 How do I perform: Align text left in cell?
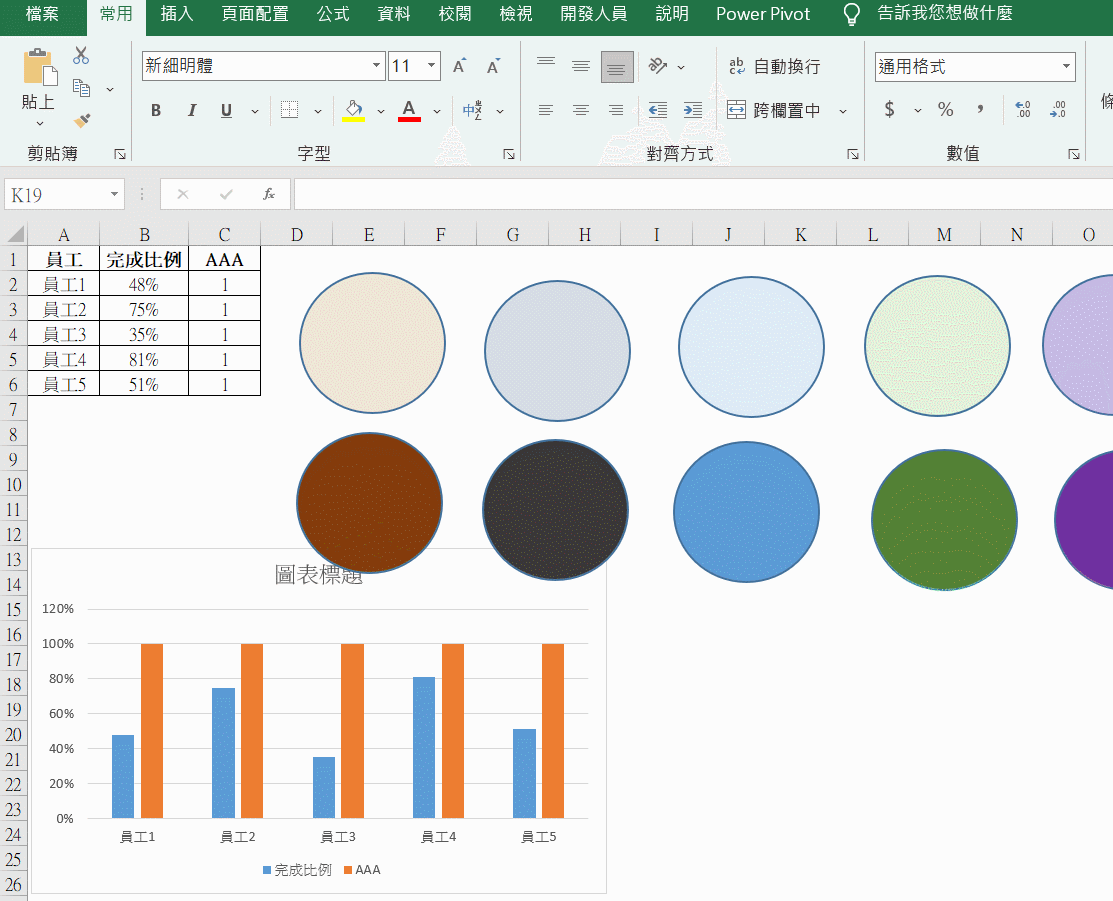click(546, 110)
